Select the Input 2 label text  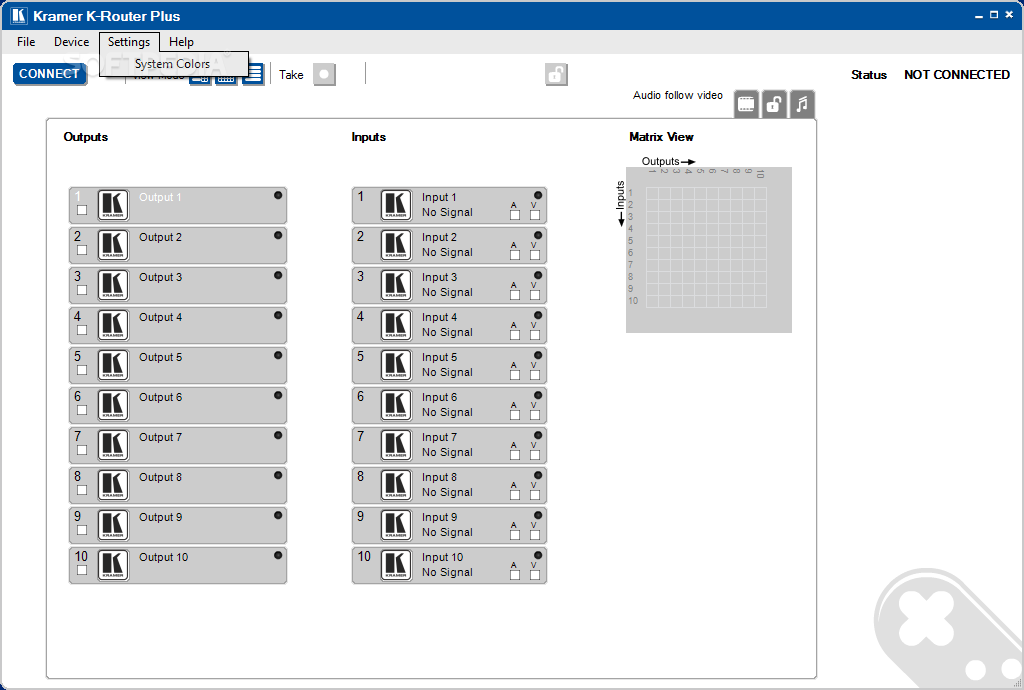tap(439, 237)
